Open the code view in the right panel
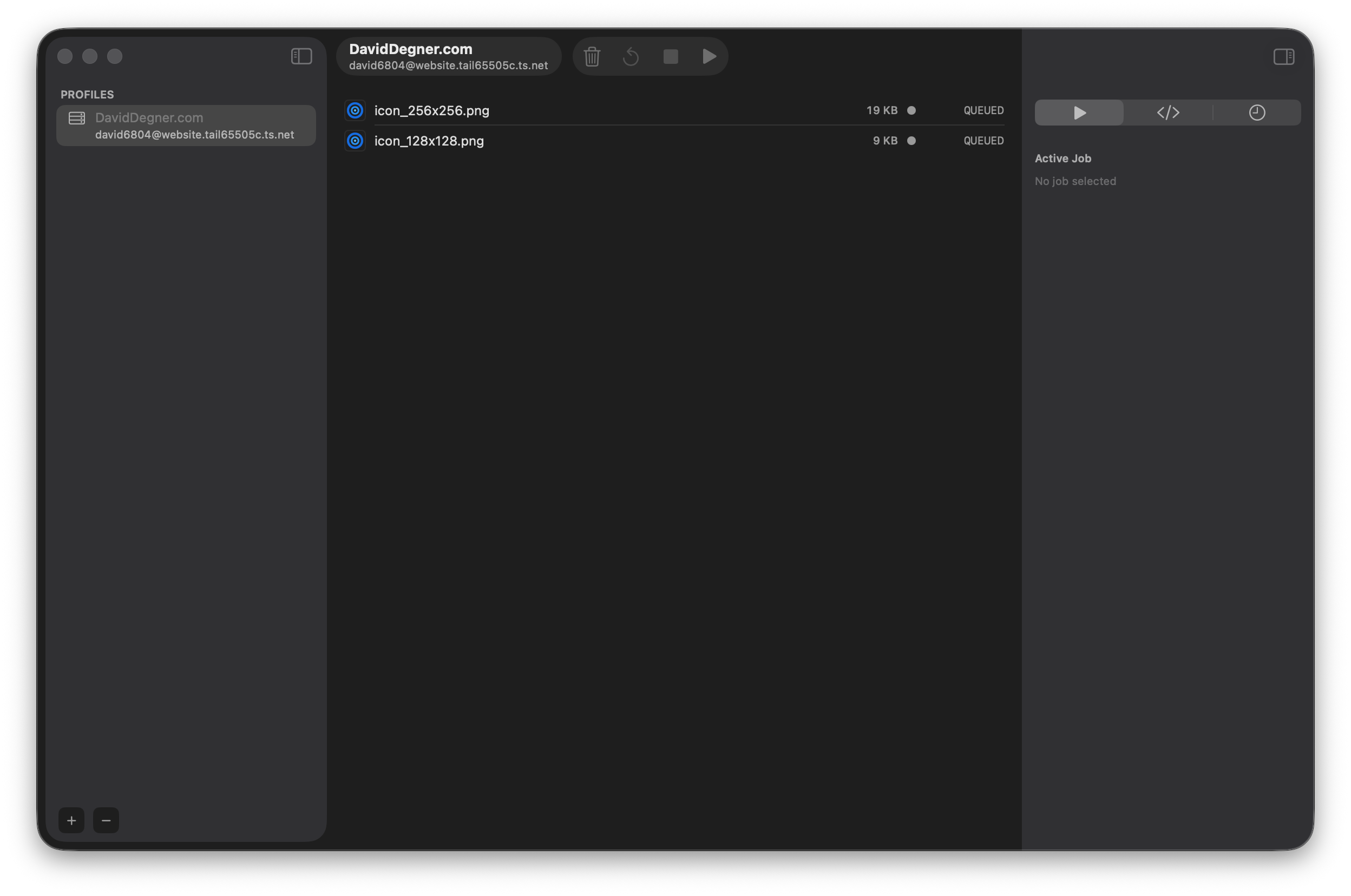This screenshot has width=1351, height=896. click(1168, 112)
